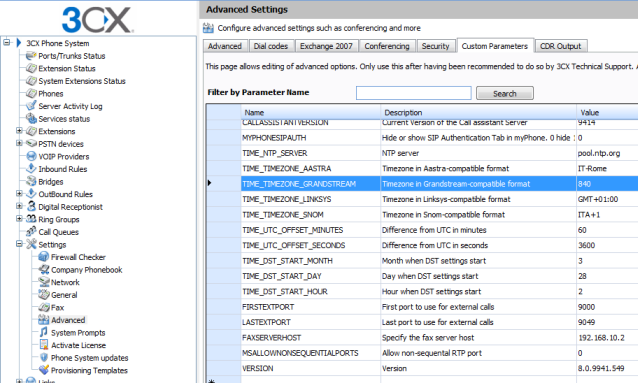Image resolution: width=638 pixels, height=383 pixels.
Task: Click the Activate License icon
Action: (x=44, y=345)
